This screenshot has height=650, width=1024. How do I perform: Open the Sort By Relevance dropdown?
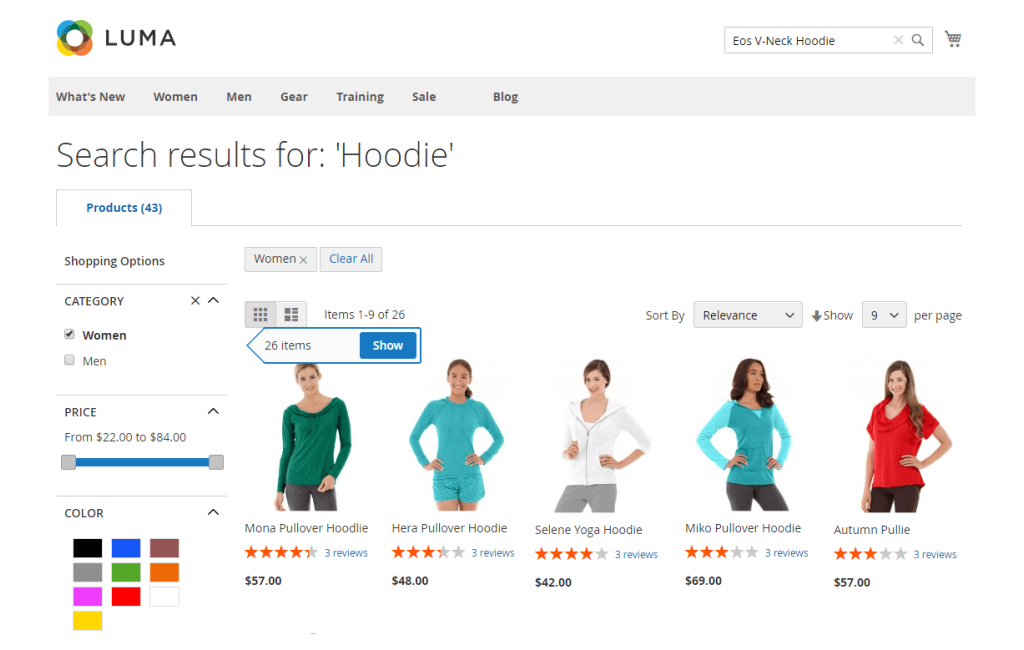click(748, 315)
